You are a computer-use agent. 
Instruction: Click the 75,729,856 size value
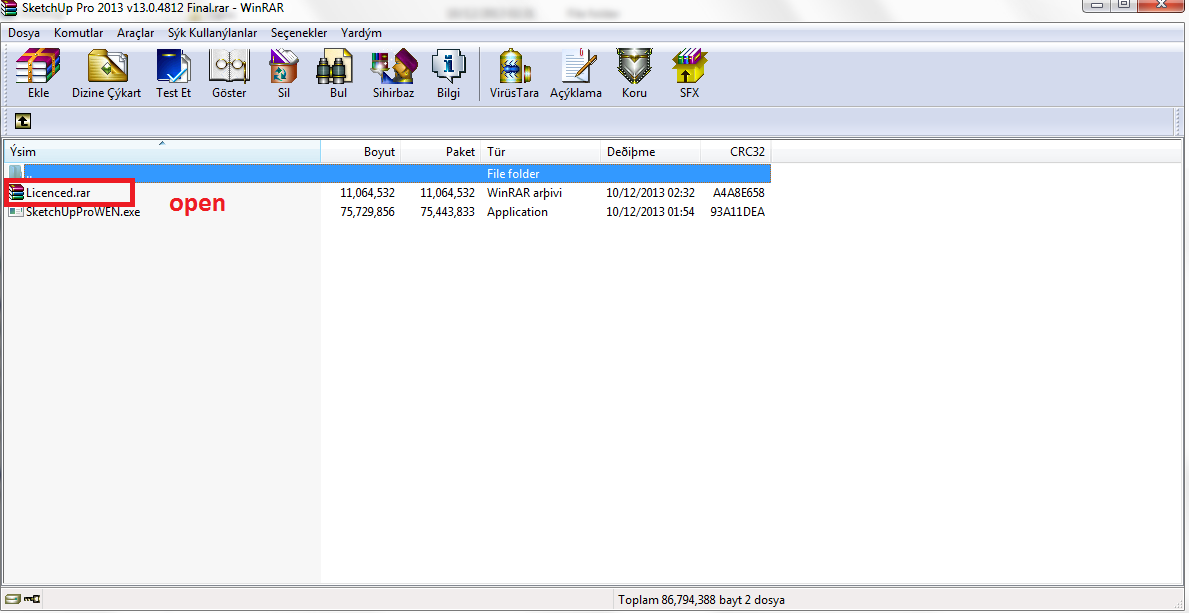click(368, 212)
